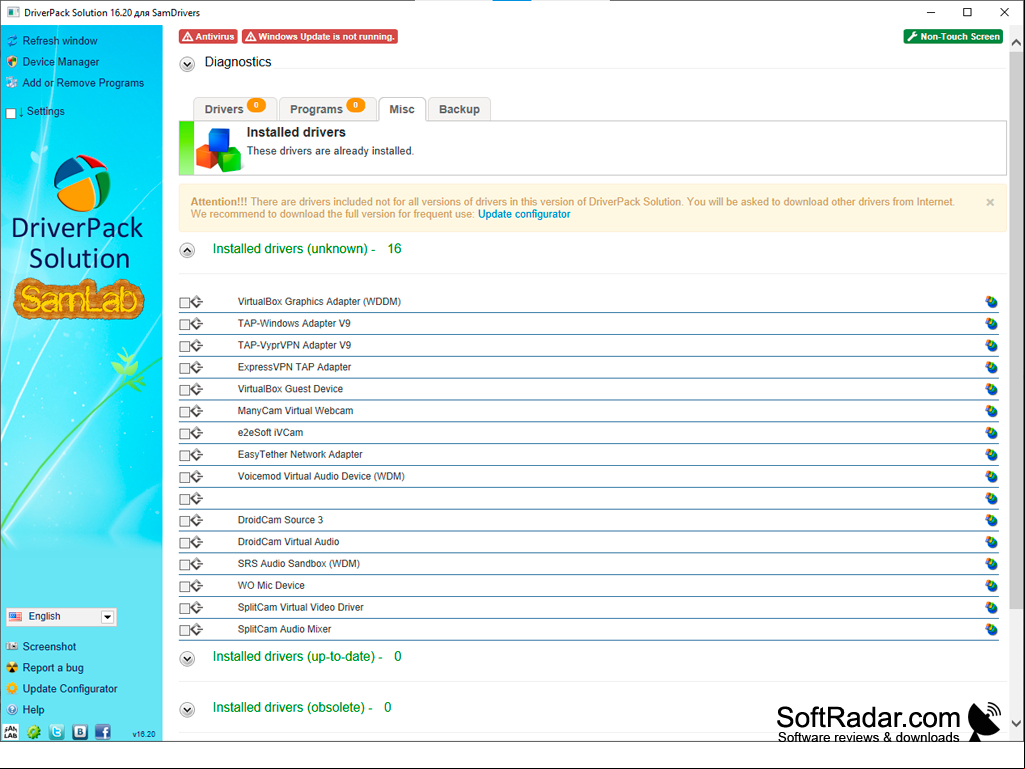The width and height of the screenshot is (1025, 769).
Task: Click globe icon for ManyCam Virtual Webcam
Action: 991,411
